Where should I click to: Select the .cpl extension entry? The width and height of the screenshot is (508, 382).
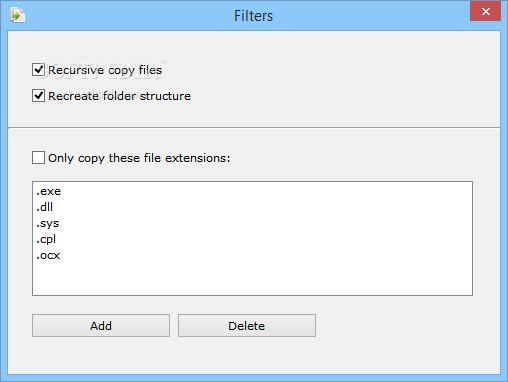[46, 239]
